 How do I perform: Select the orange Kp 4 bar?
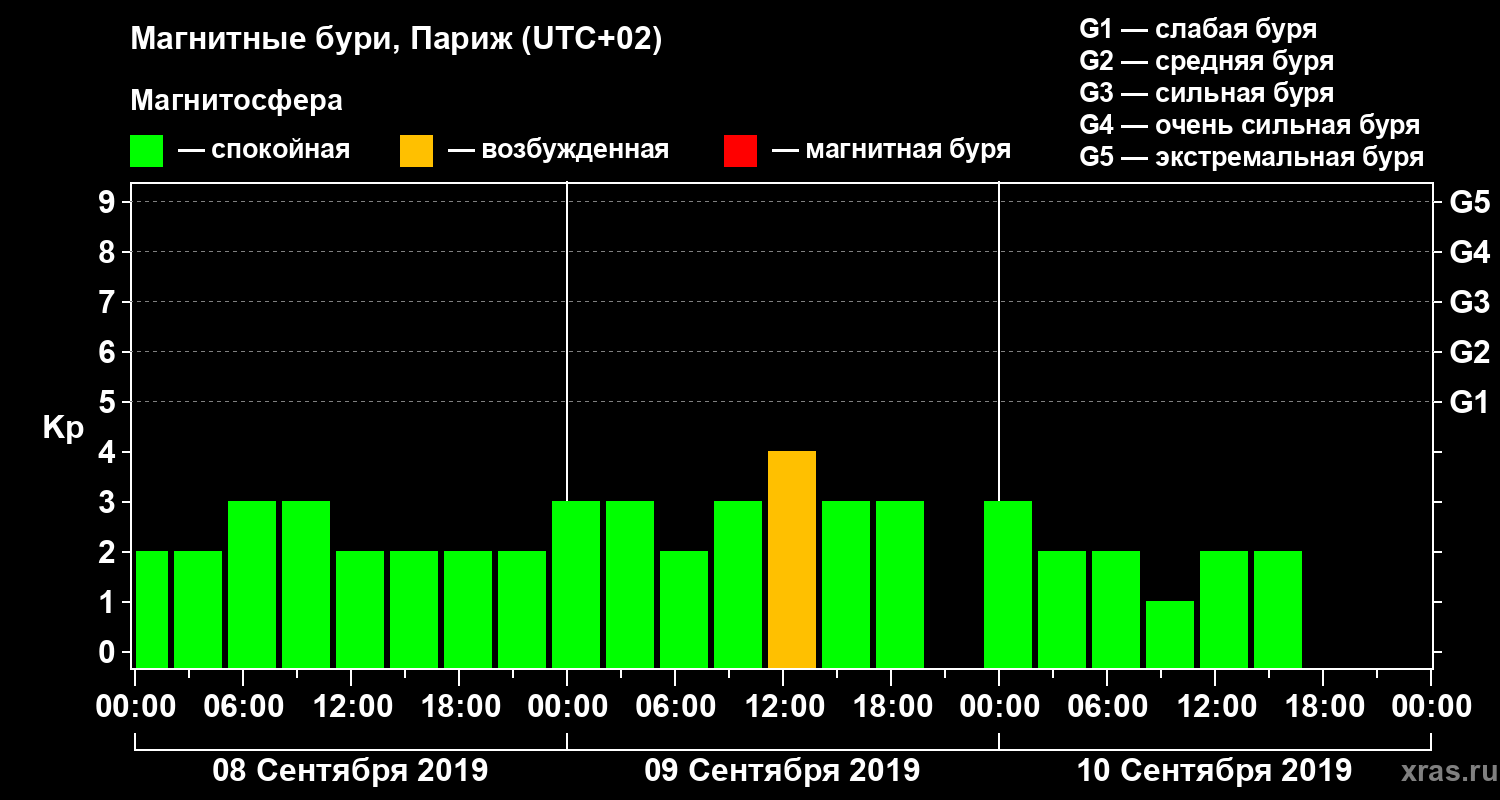(792, 560)
